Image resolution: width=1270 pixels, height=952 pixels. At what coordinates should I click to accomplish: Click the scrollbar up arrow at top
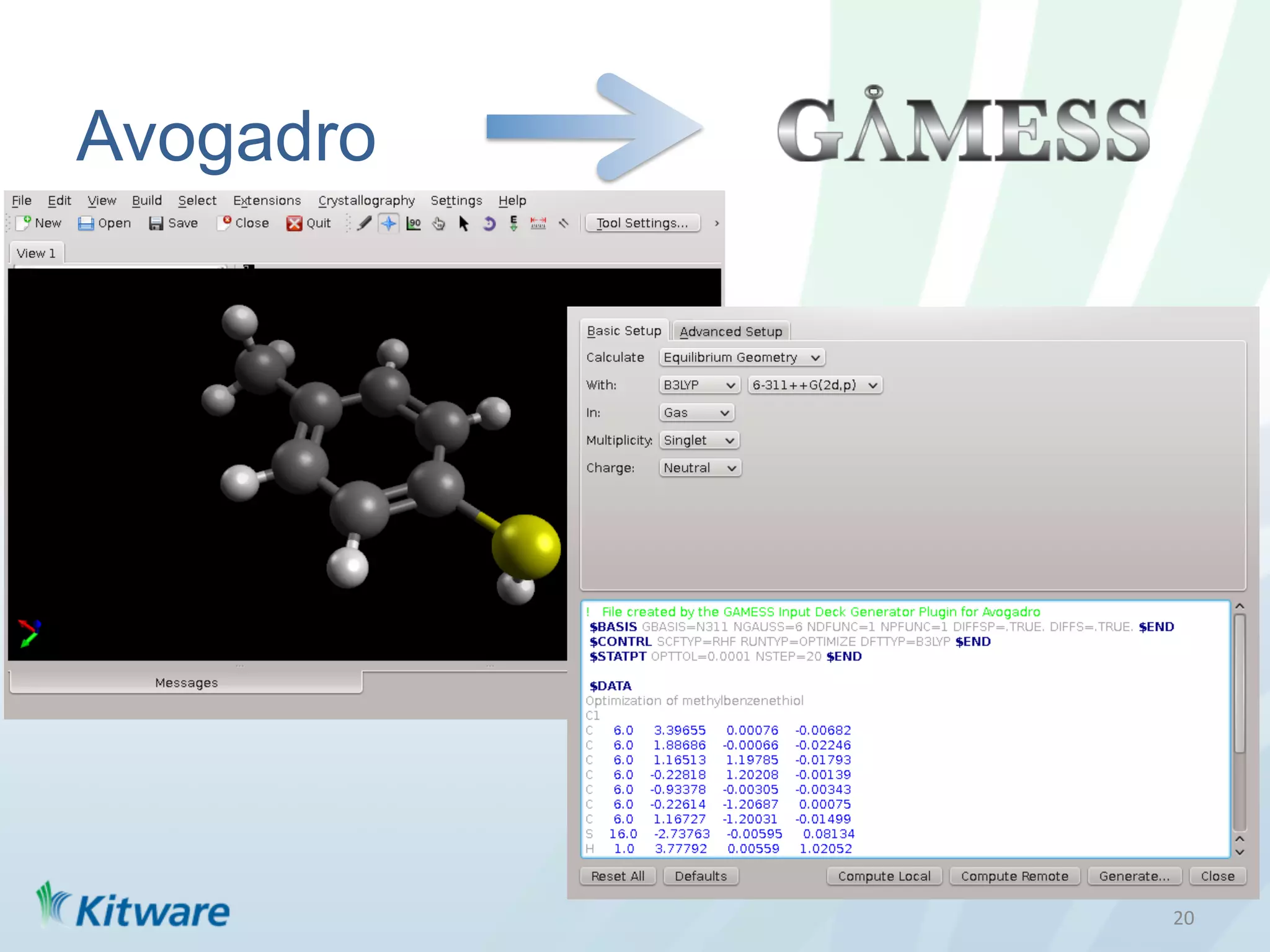pos(1240,606)
